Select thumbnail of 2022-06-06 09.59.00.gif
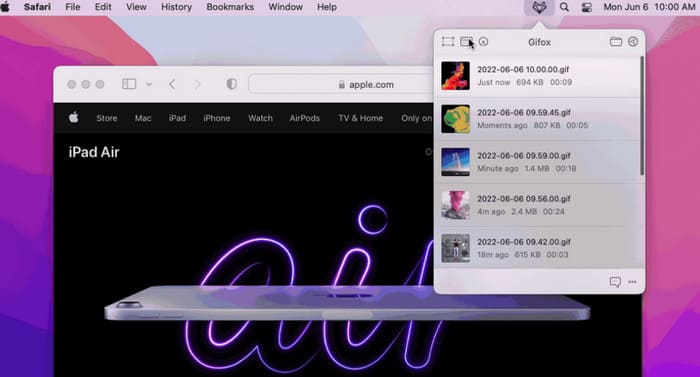The image size is (700, 377). click(x=455, y=162)
